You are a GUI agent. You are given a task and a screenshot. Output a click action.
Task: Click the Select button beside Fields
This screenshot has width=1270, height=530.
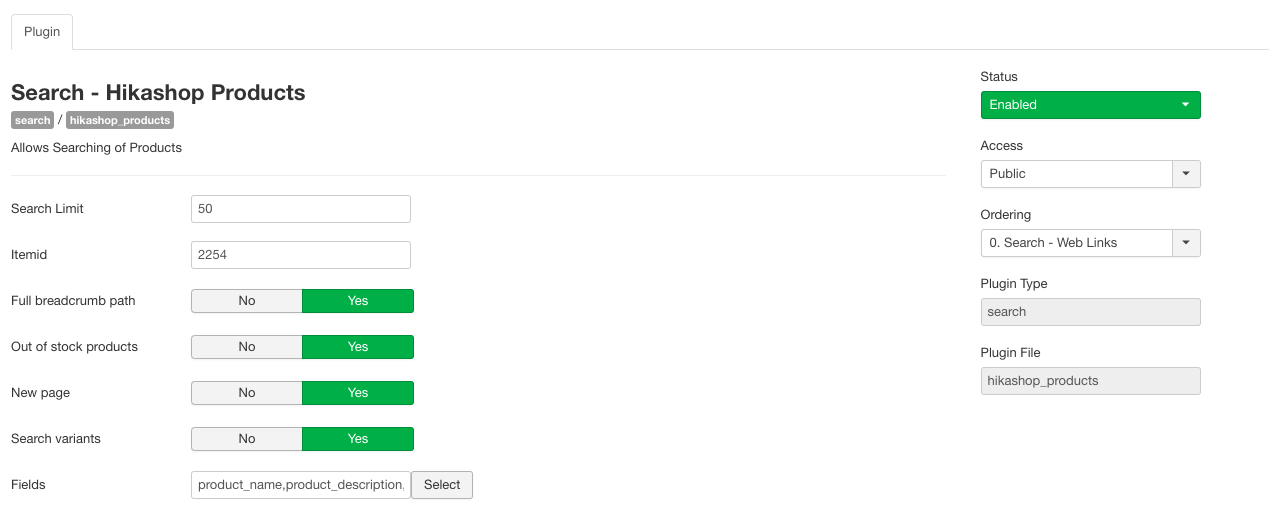442,485
